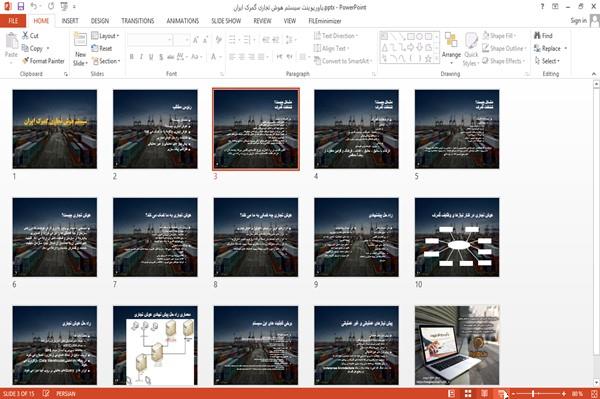
Task: Open Arrange options
Action: 451,49
